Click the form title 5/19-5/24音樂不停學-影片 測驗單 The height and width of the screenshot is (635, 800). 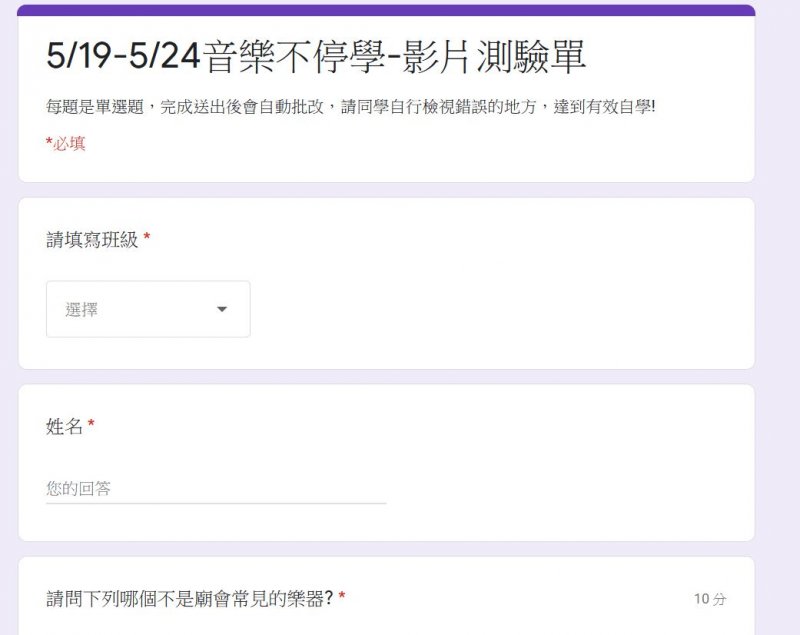[316, 57]
